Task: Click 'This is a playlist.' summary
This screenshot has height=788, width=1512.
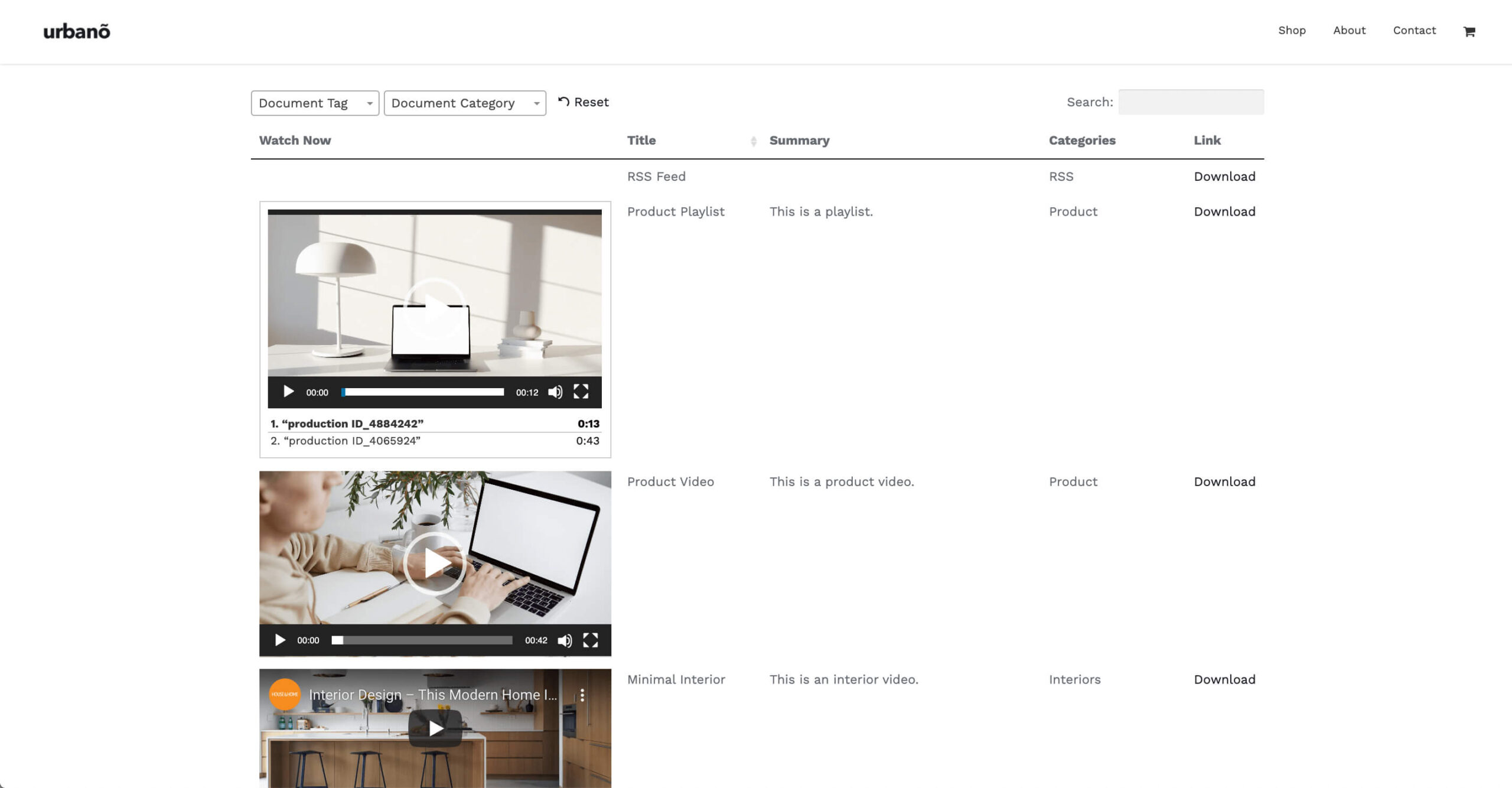Action: pyautogui.click(x=821, y=211)
